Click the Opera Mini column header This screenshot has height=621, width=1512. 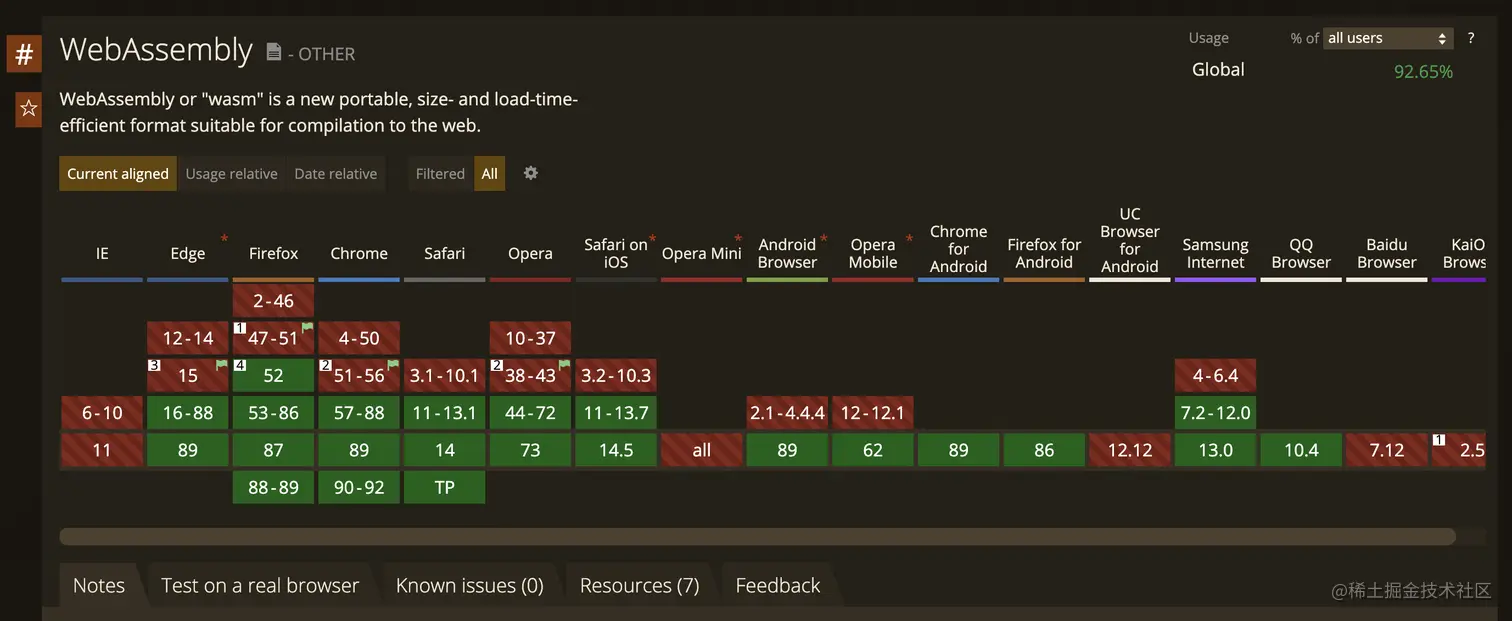click(702, 254)
